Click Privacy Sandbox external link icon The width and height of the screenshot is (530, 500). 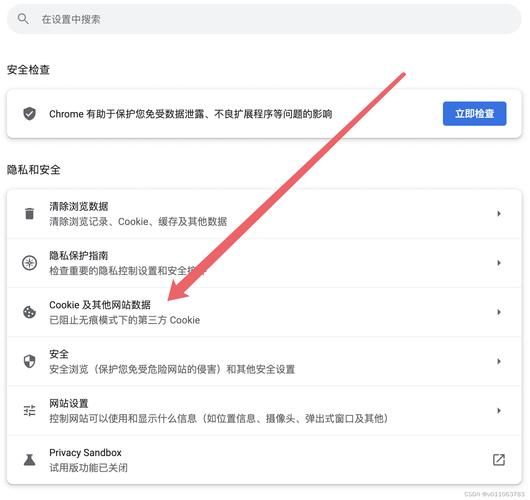click(499, 460)
